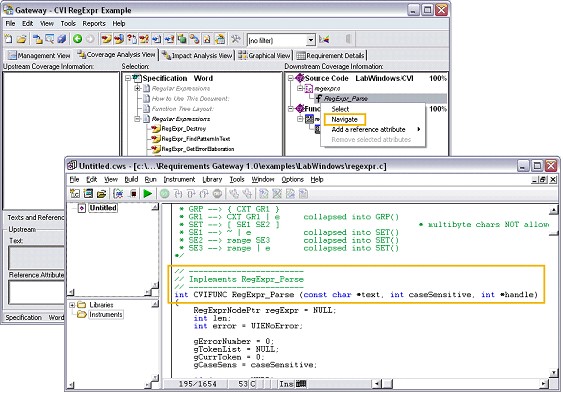
Task: Switch to the Graphical View tab
Action: [x=264, y=55]
